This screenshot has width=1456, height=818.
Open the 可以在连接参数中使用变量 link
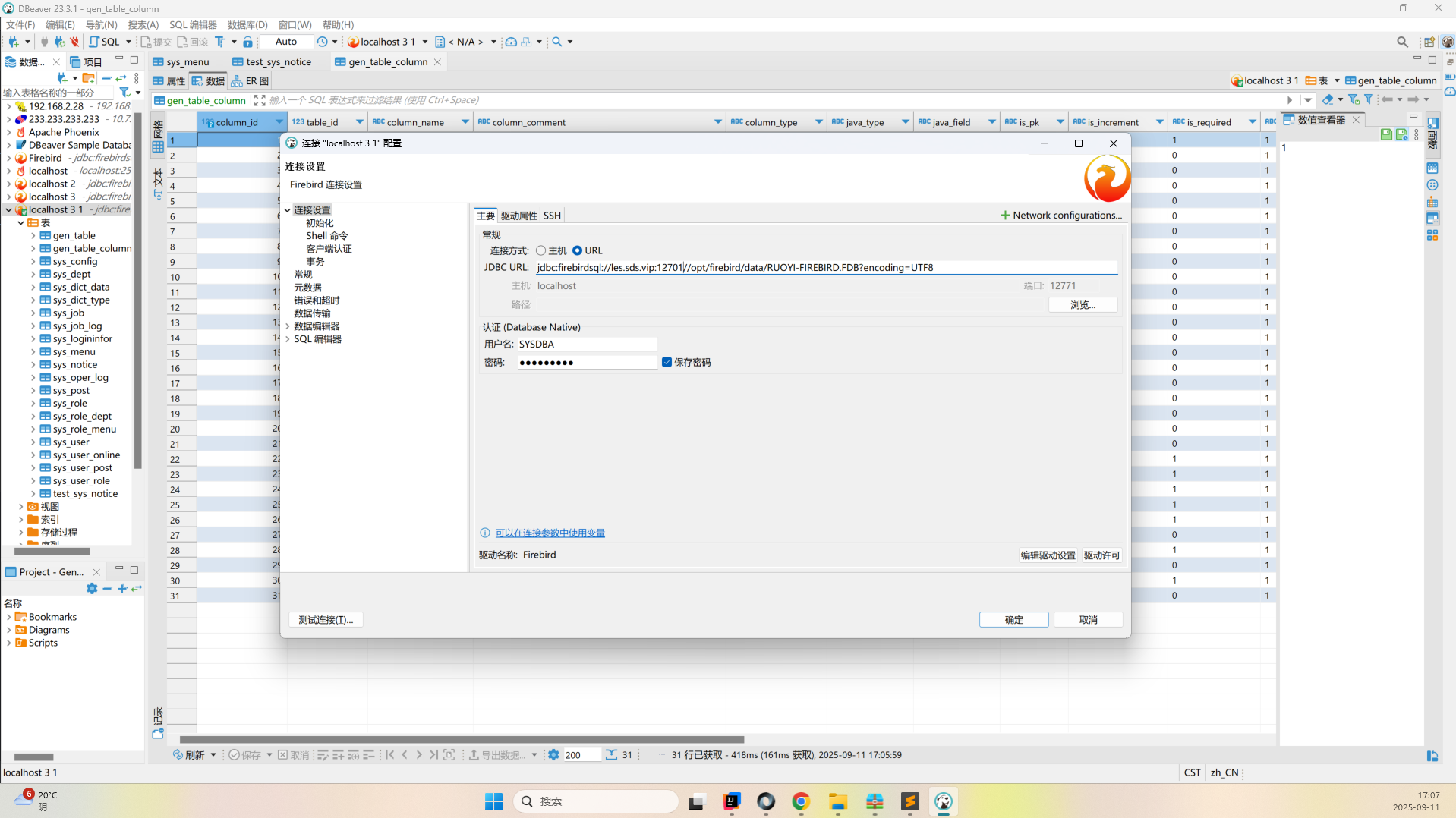pyautogui.click(x=550, y=533)
